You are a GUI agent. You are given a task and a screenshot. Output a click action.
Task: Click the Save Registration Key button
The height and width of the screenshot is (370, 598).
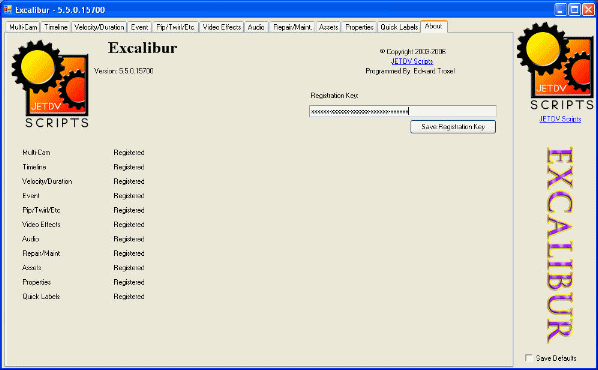coord(453,127)
